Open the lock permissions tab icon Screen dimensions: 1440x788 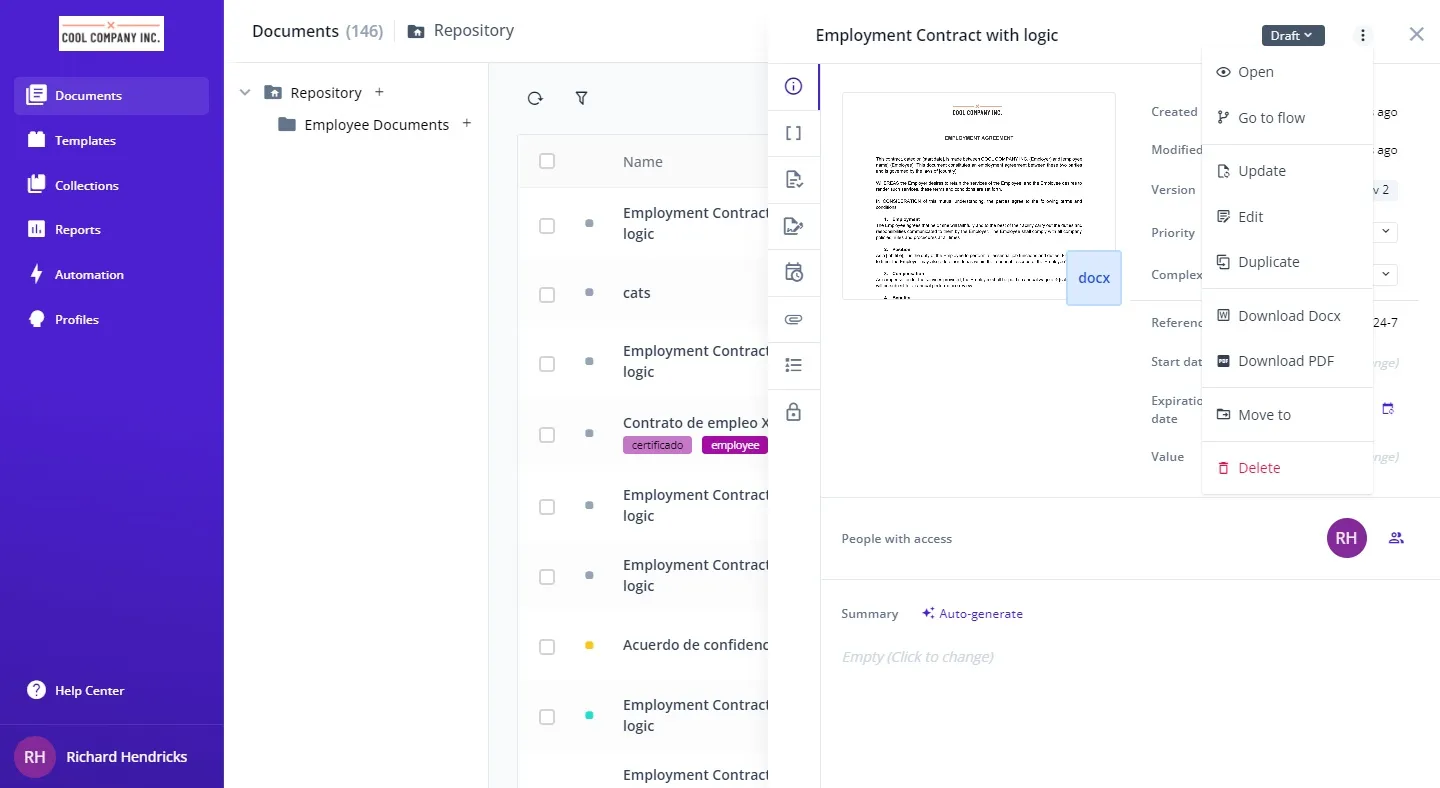click(x=794, y=412)
